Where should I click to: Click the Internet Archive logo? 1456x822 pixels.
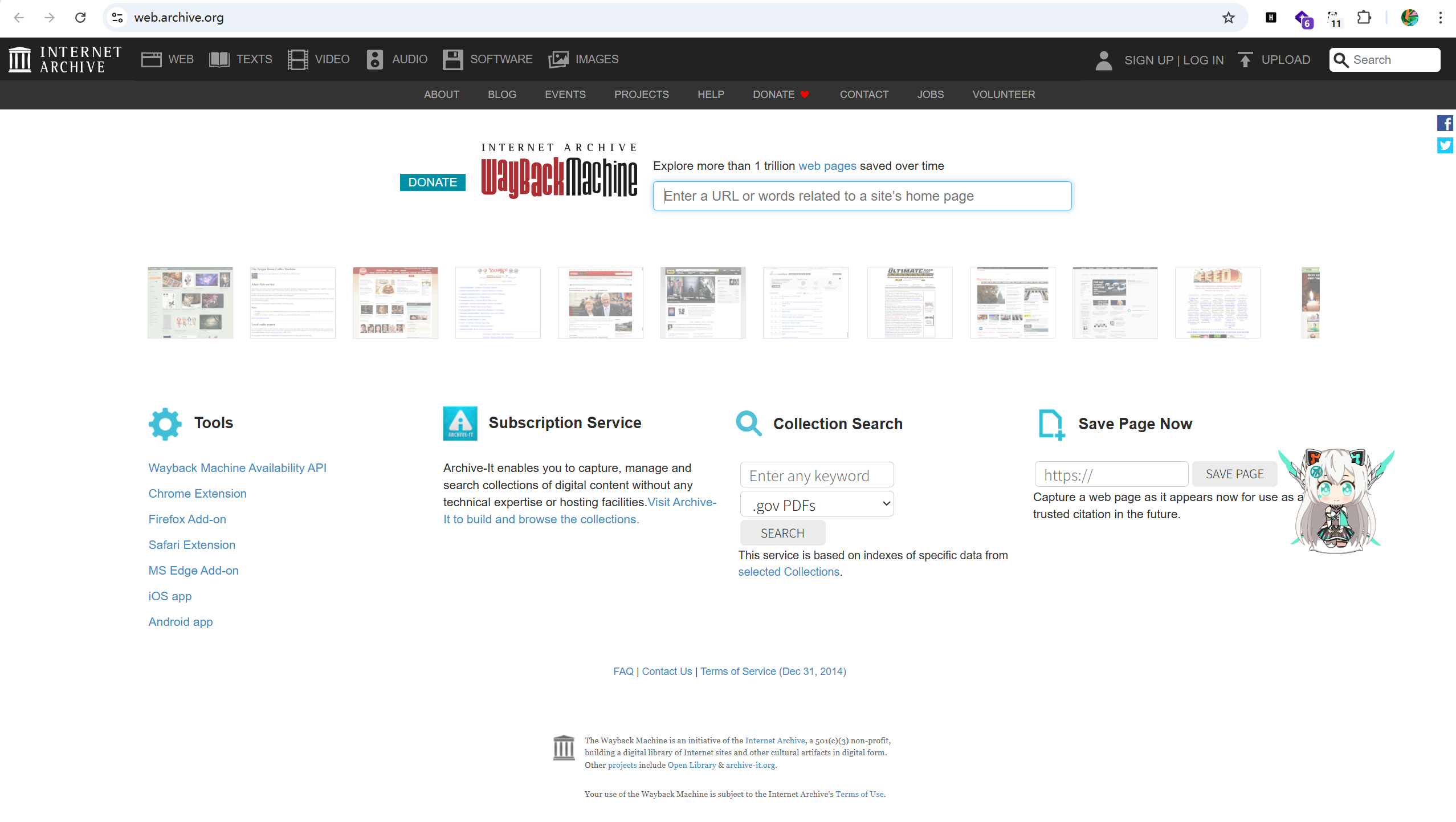[65, 59]
